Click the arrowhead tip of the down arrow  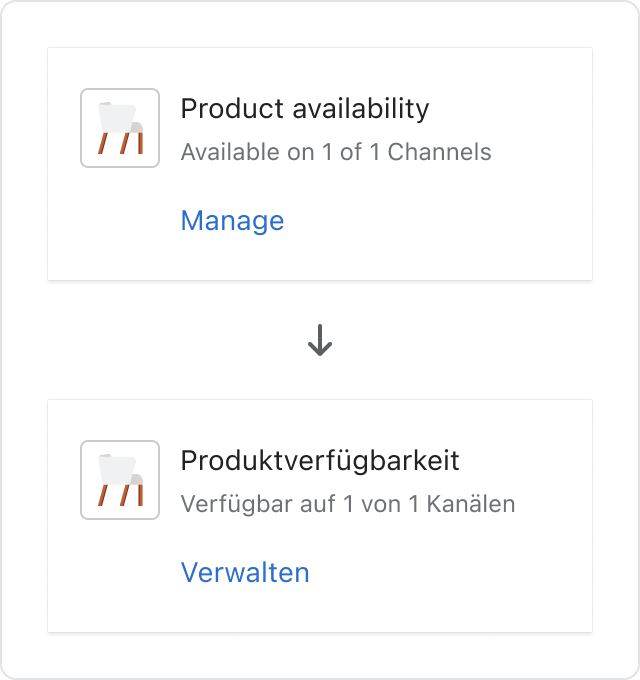320,352
